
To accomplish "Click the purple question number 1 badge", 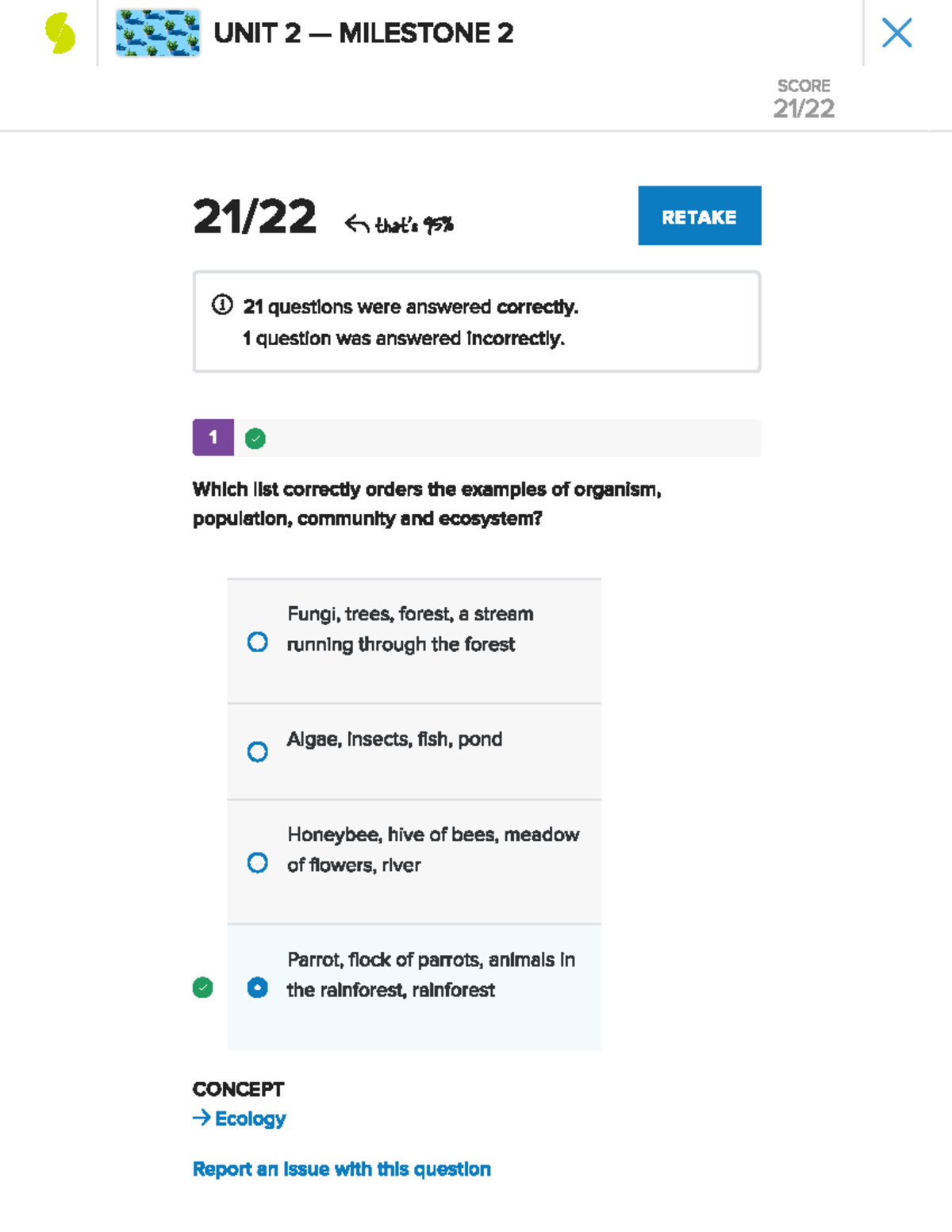I will point(213,437).
